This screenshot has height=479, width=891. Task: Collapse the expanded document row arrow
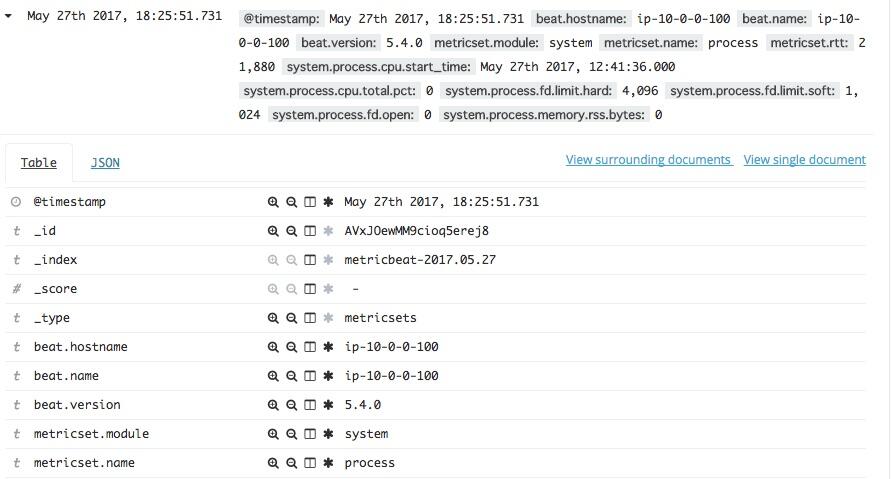(x=11, y=17)
